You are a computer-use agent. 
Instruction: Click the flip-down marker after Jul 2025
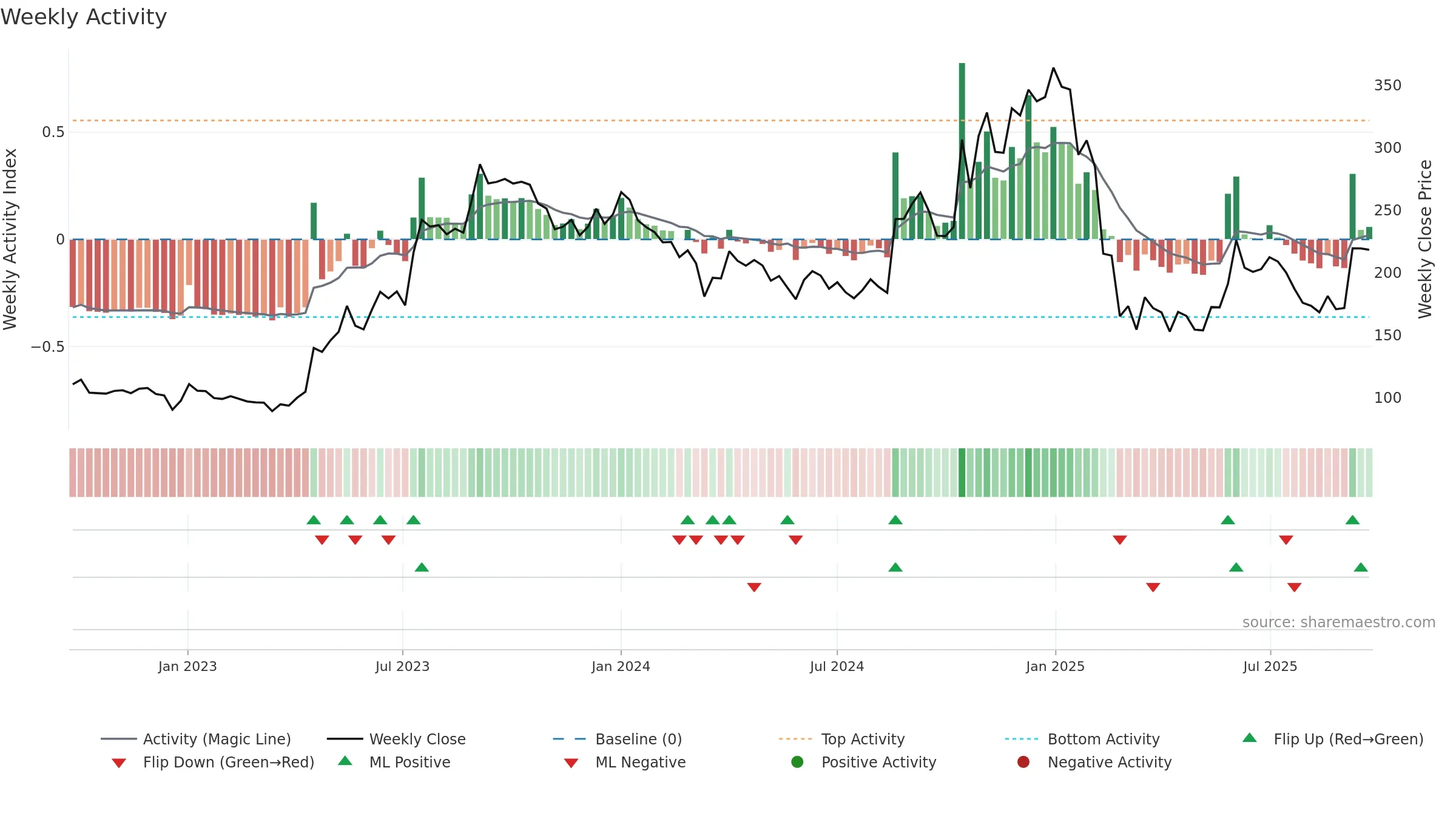click(x=1286, y=540)
